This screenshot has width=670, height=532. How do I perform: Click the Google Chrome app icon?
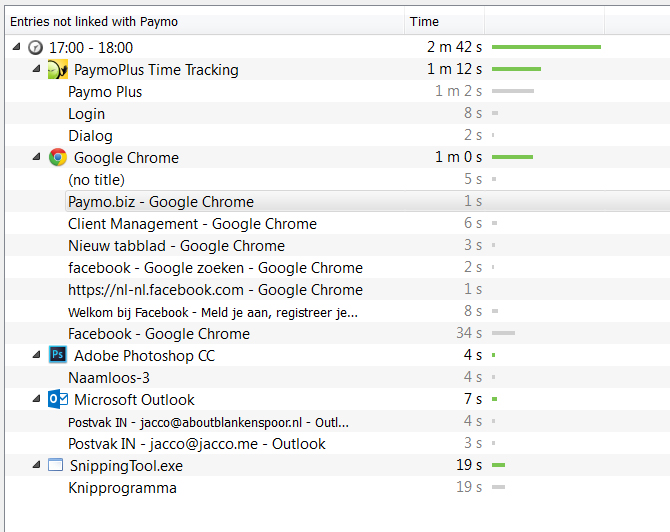click(x=58, y=158)
